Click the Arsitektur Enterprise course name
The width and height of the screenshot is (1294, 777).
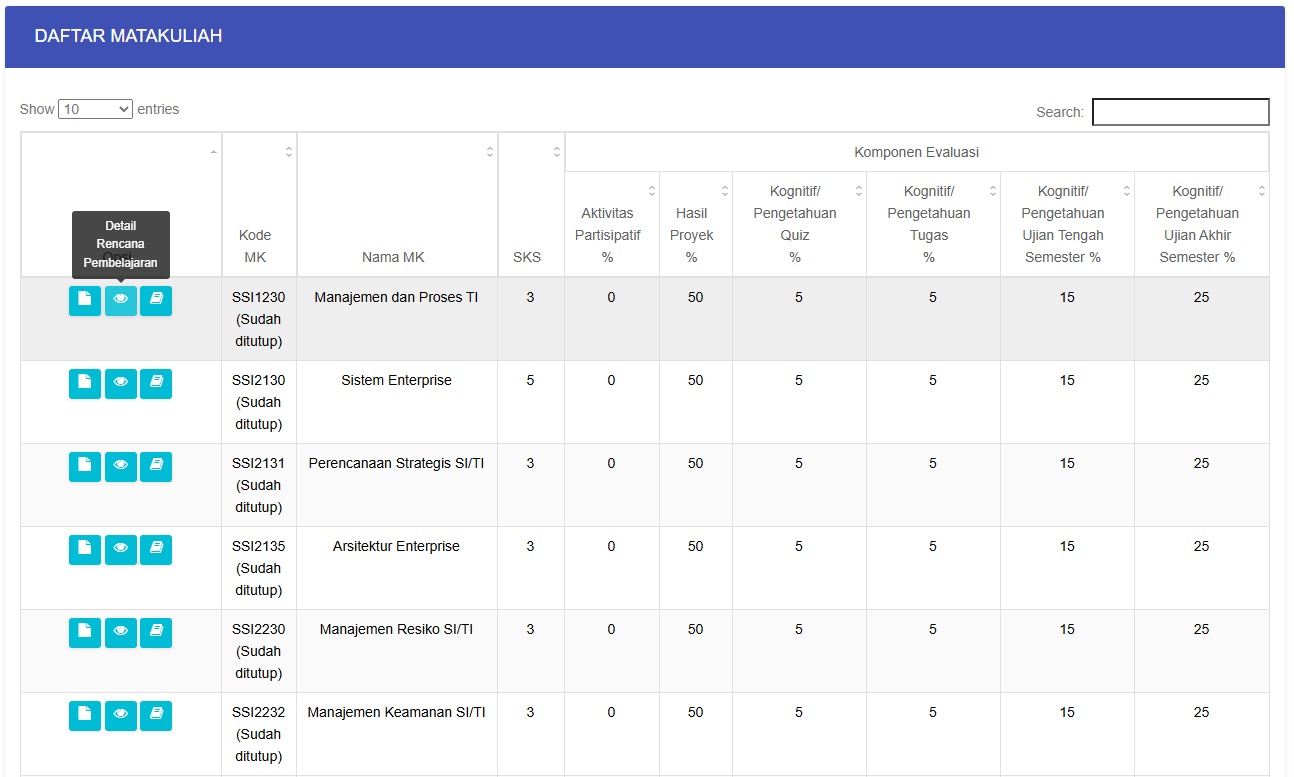tap(396, 546)
